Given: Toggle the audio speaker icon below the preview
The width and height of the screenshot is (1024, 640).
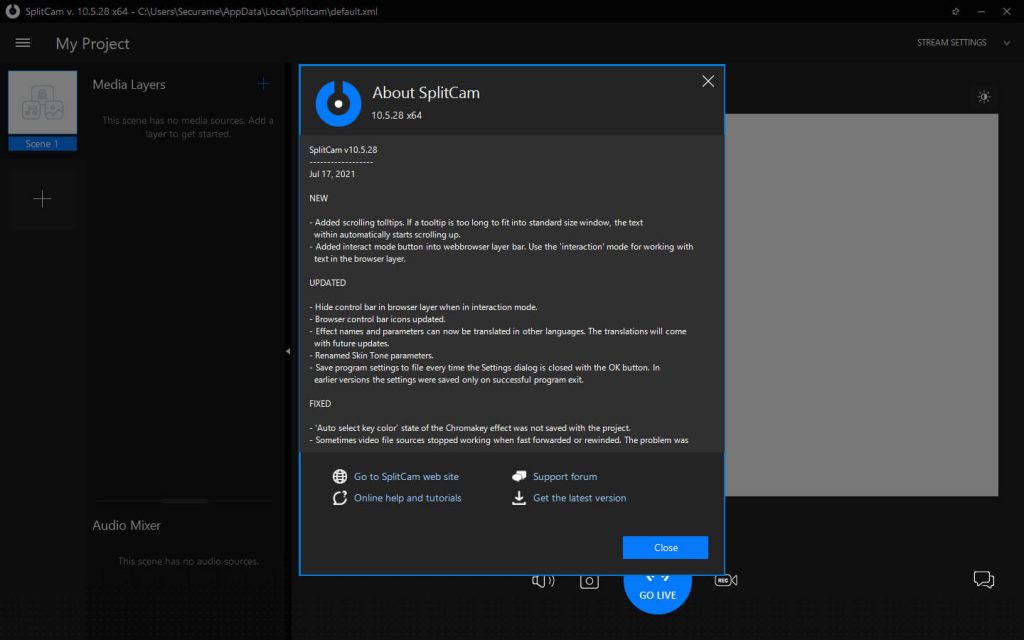Looking at the screenshot, I should click(543, 581).
